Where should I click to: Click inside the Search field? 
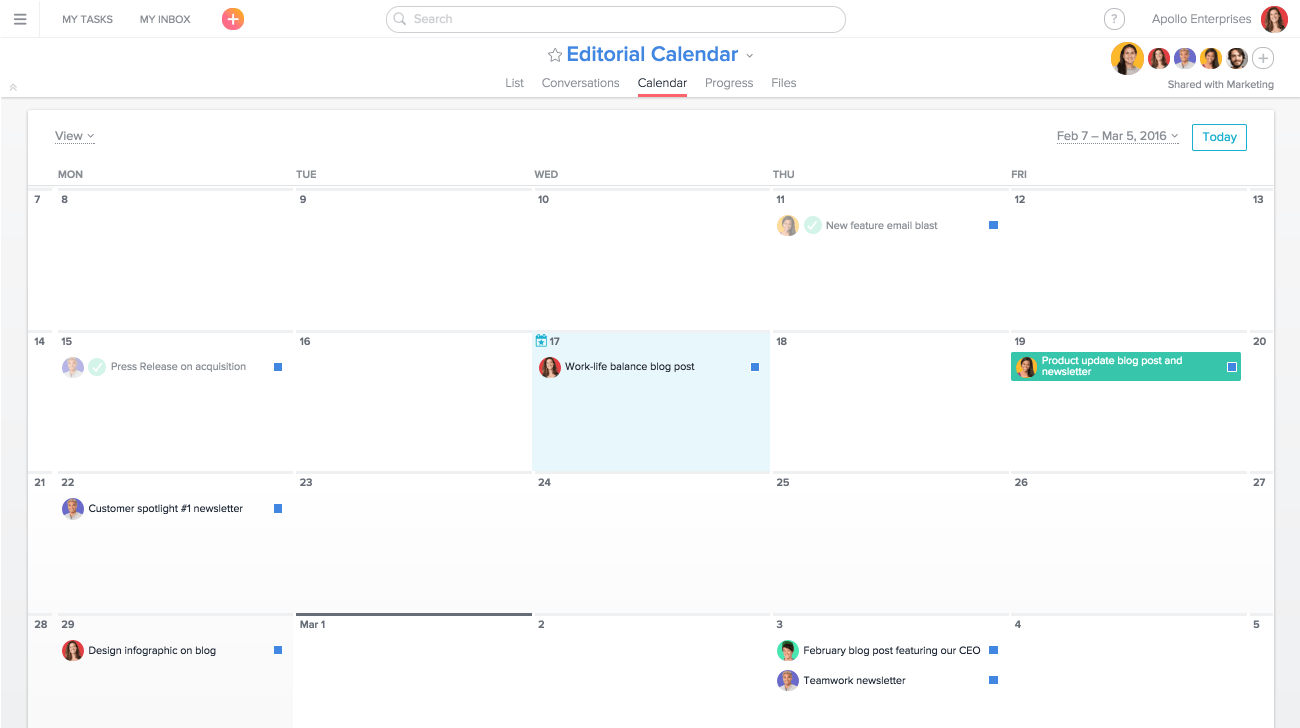tap(615, 19)
